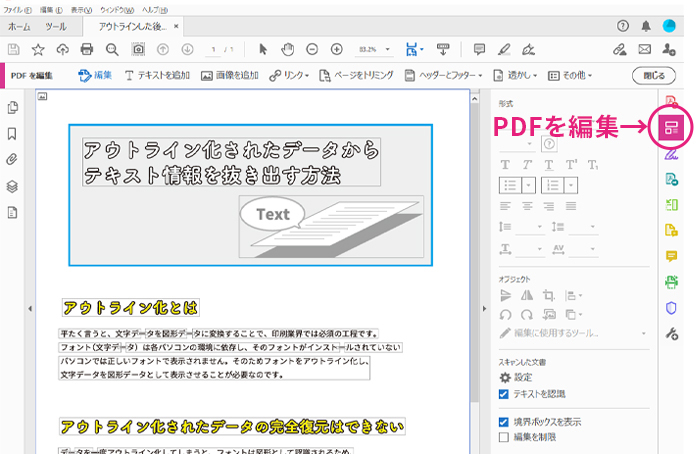Select the highlighter pen tool
The height and width of the screenshot is (454, 700).
pyautogui.click(x=504, y=49)
